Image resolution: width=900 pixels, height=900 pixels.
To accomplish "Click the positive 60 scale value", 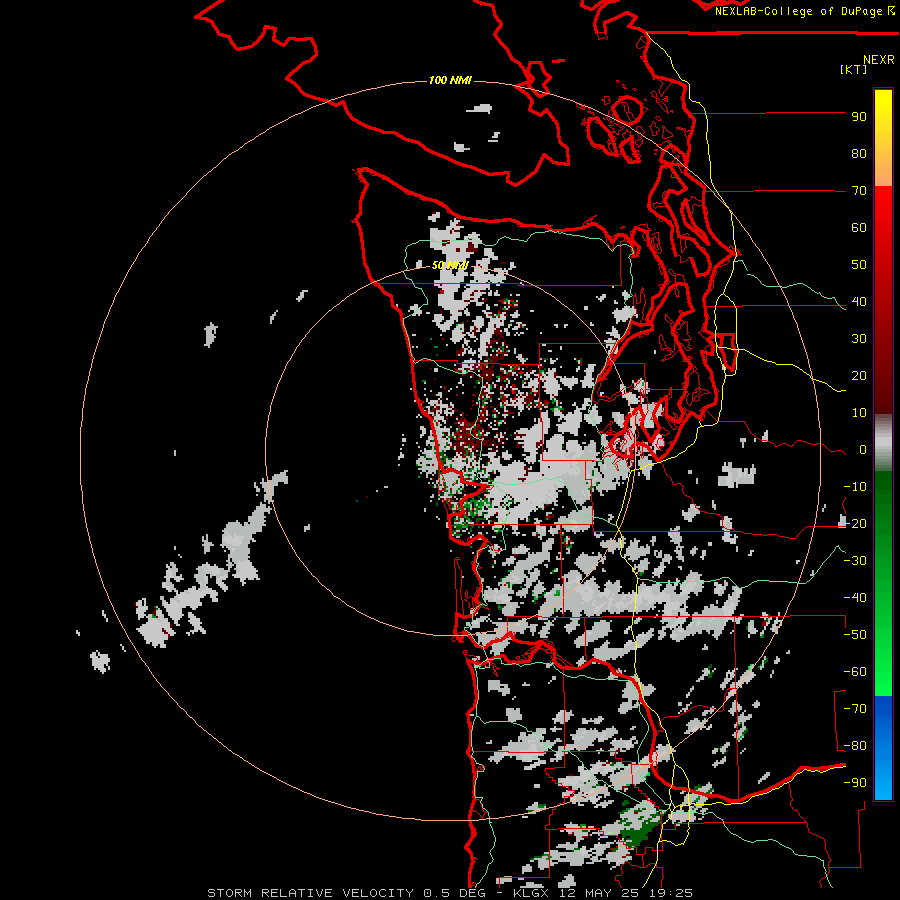I will [859, 228].
